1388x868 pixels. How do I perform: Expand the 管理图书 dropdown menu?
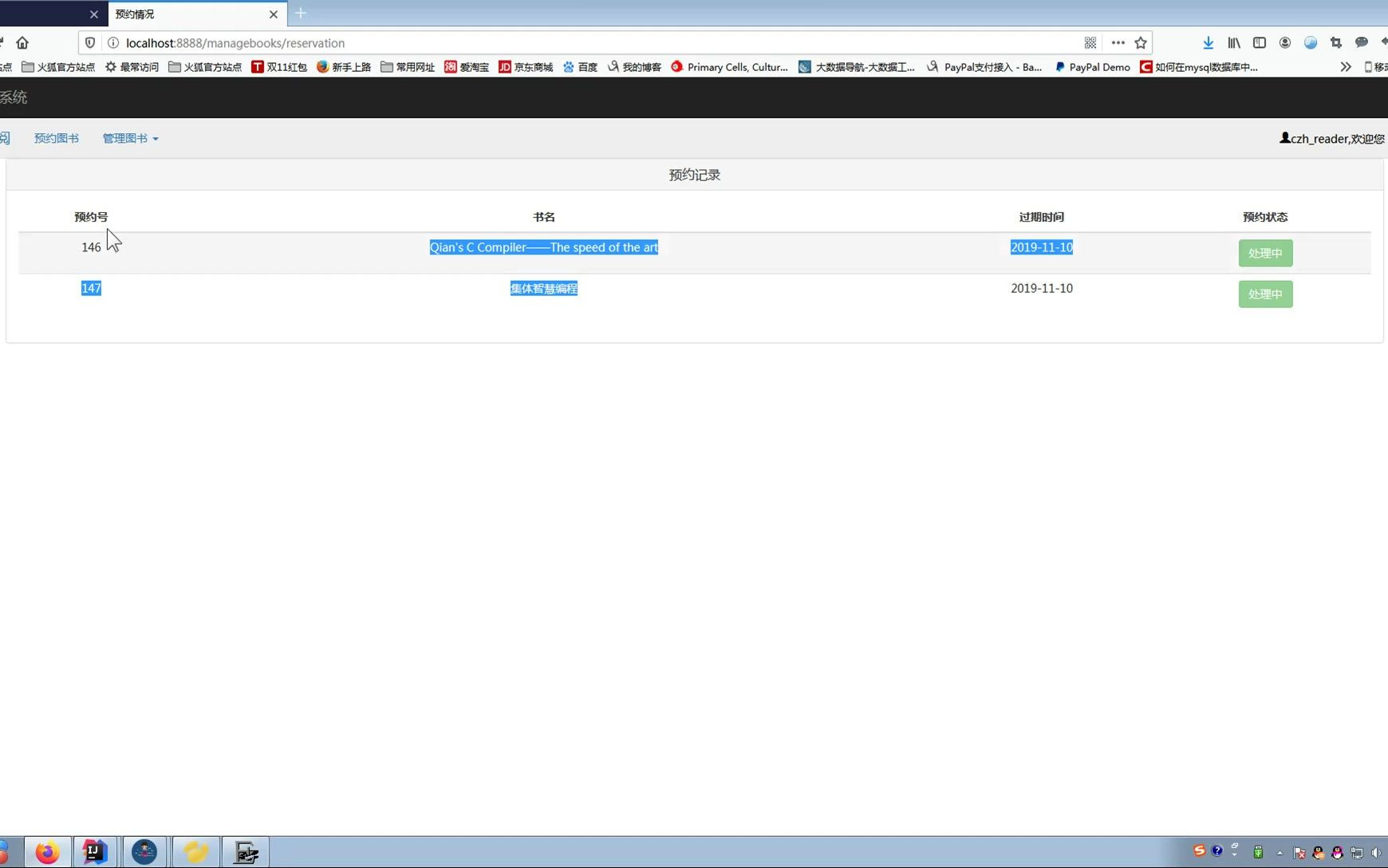(x=129, y=138)
